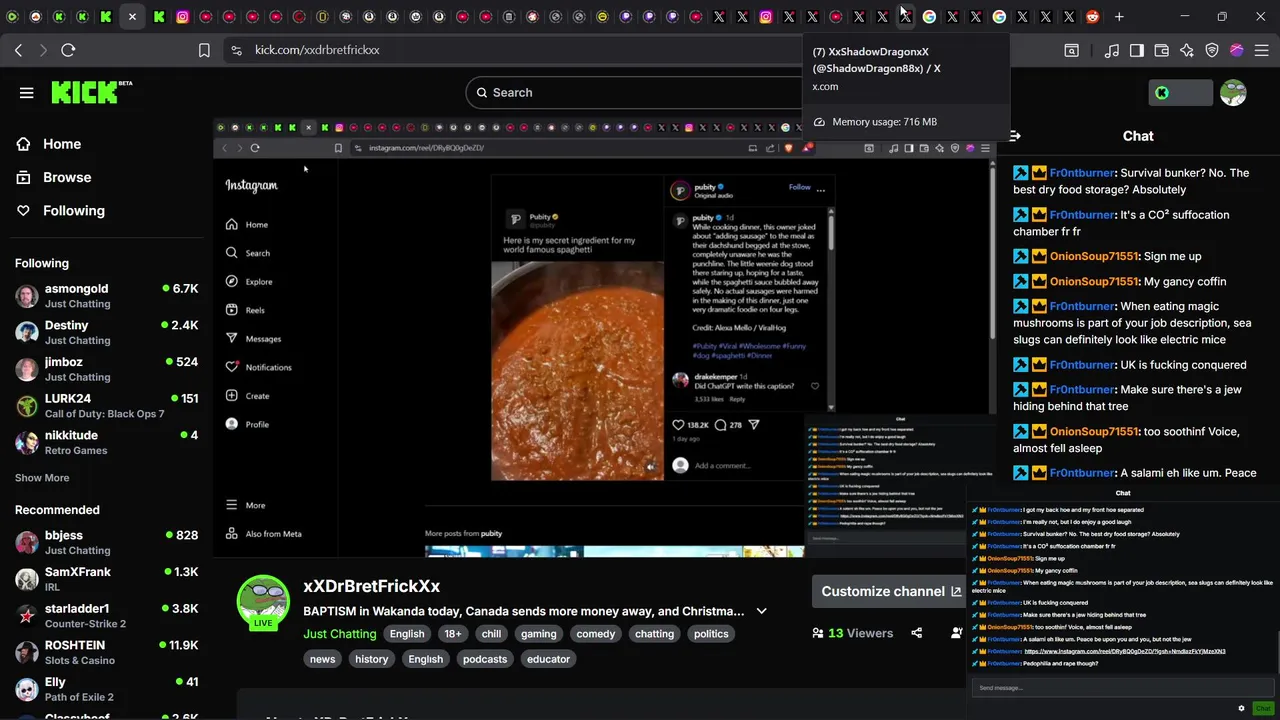The image size is (1280, 720).
Task: Open instagram.com reel link in popout chat
Action: tap(1125, 651)
